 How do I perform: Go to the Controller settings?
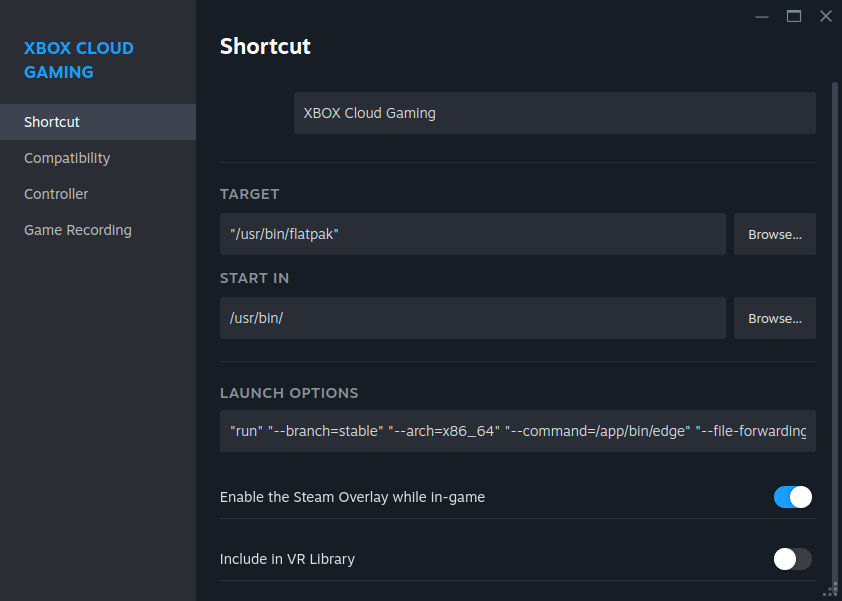(56, 194)
